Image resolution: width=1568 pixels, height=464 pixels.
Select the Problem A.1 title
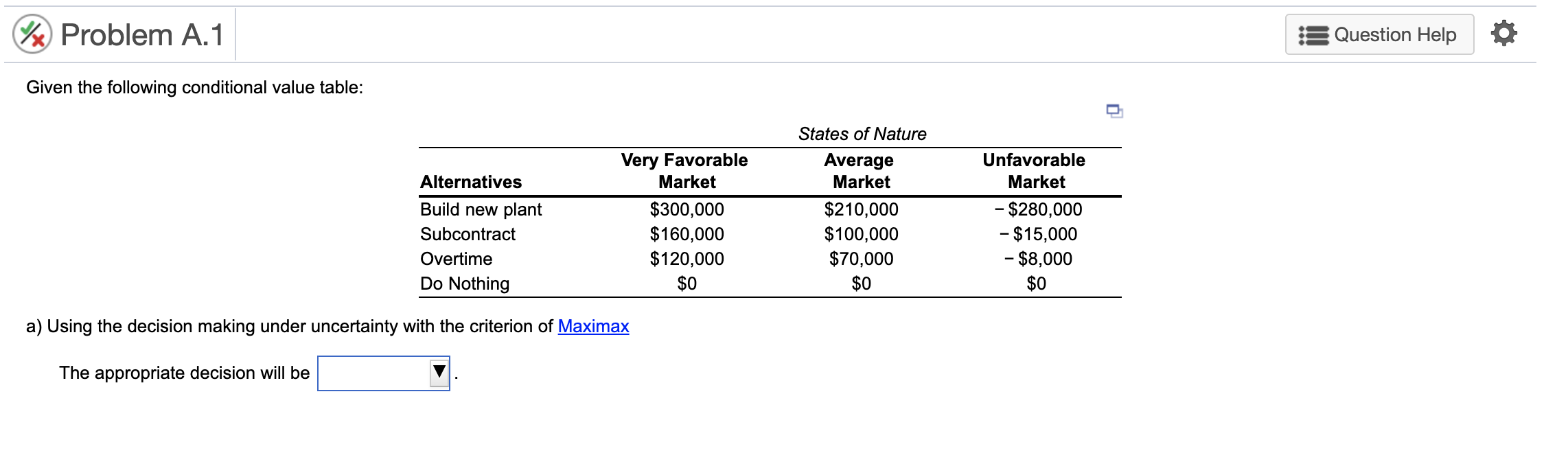(142, 35)
